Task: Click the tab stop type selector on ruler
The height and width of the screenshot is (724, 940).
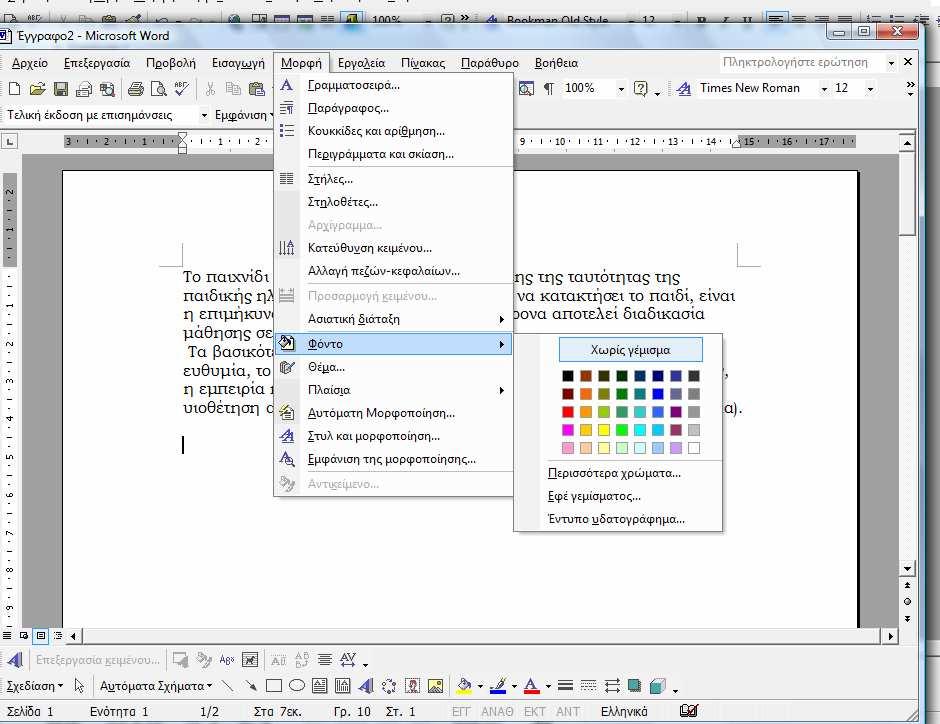Action: click(10, 141)
